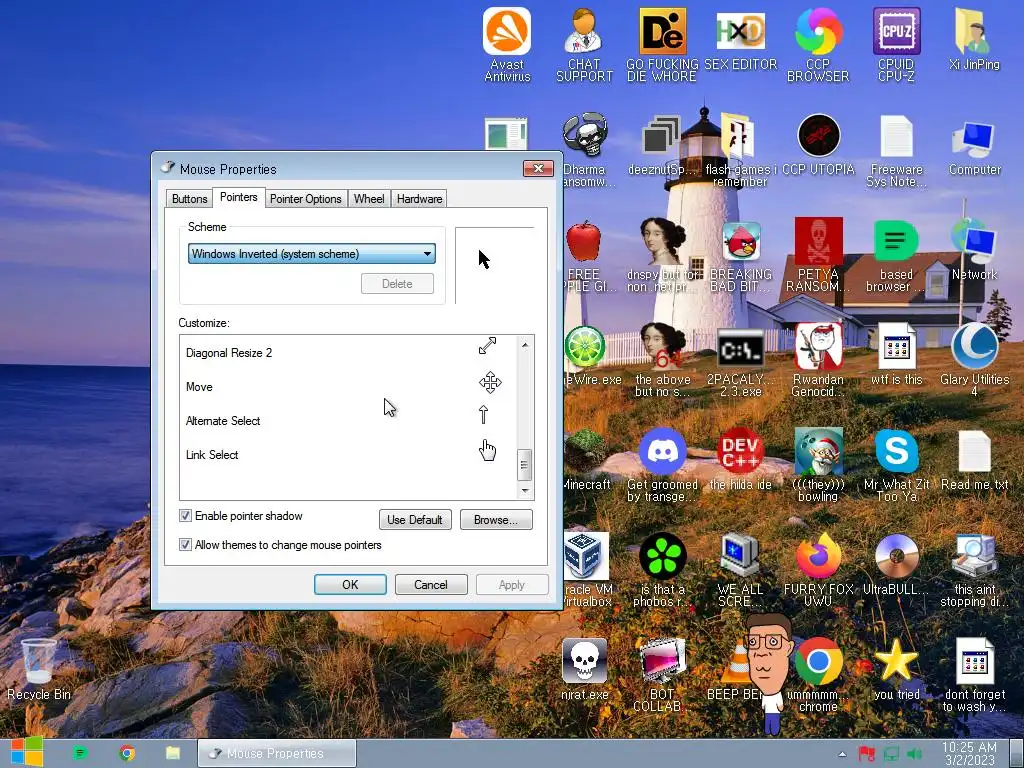Open ummmmm chrome desktop icon
Viewport: 1024px width, 768px height.
pos(818,676)
